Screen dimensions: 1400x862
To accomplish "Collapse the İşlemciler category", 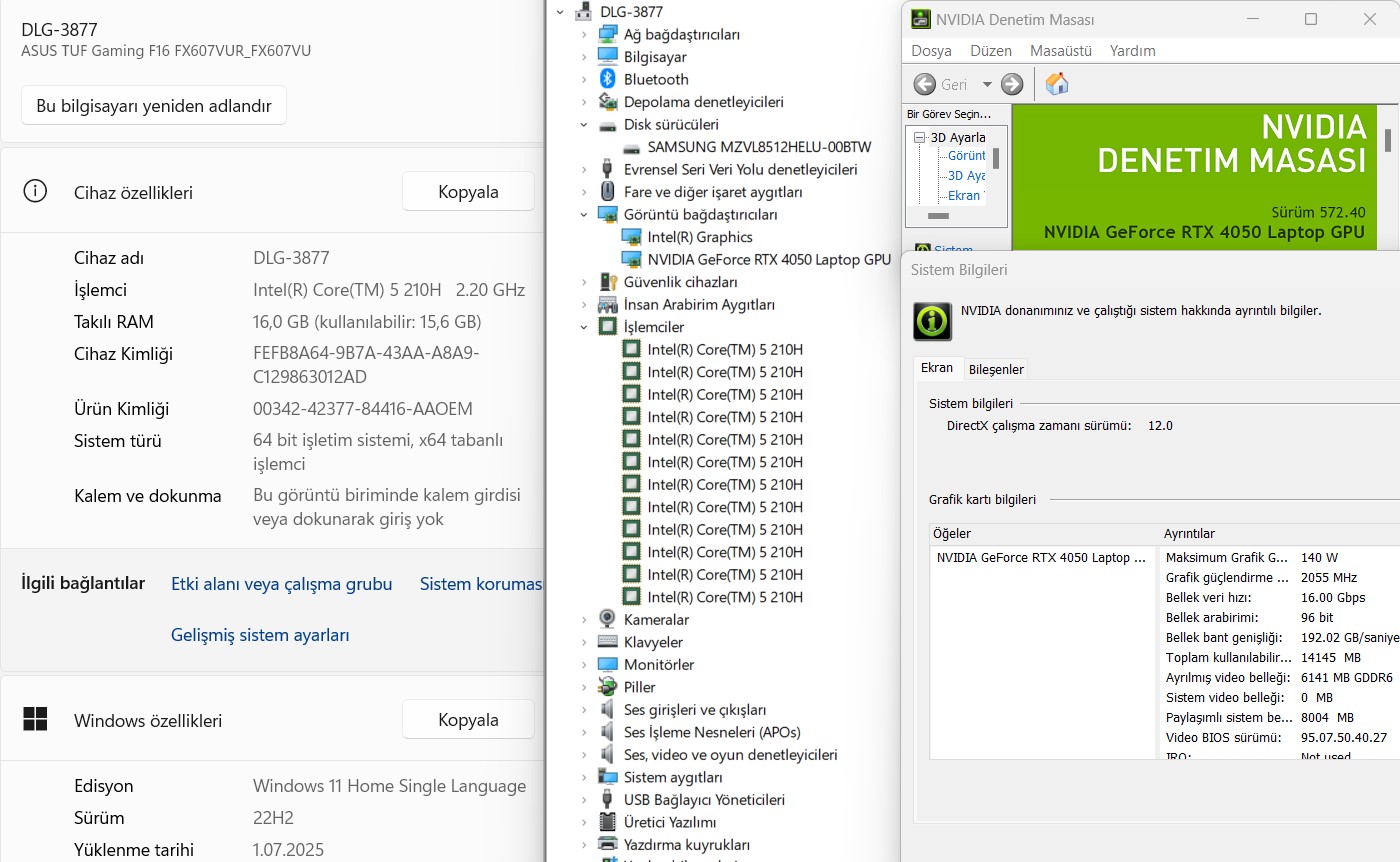I will click(x=584, y=327).
